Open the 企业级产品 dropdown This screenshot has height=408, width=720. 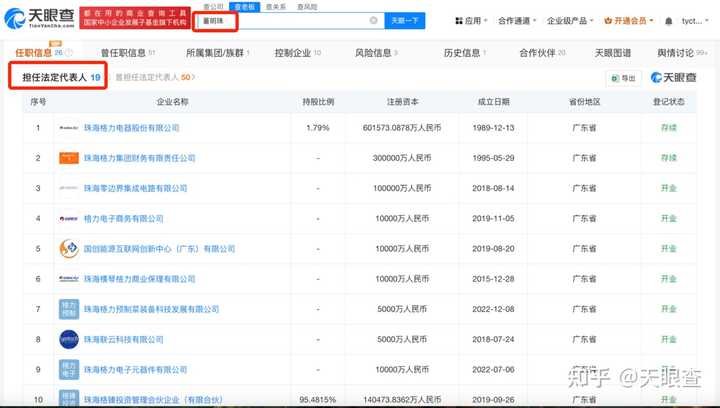click(x=570, y=21)
